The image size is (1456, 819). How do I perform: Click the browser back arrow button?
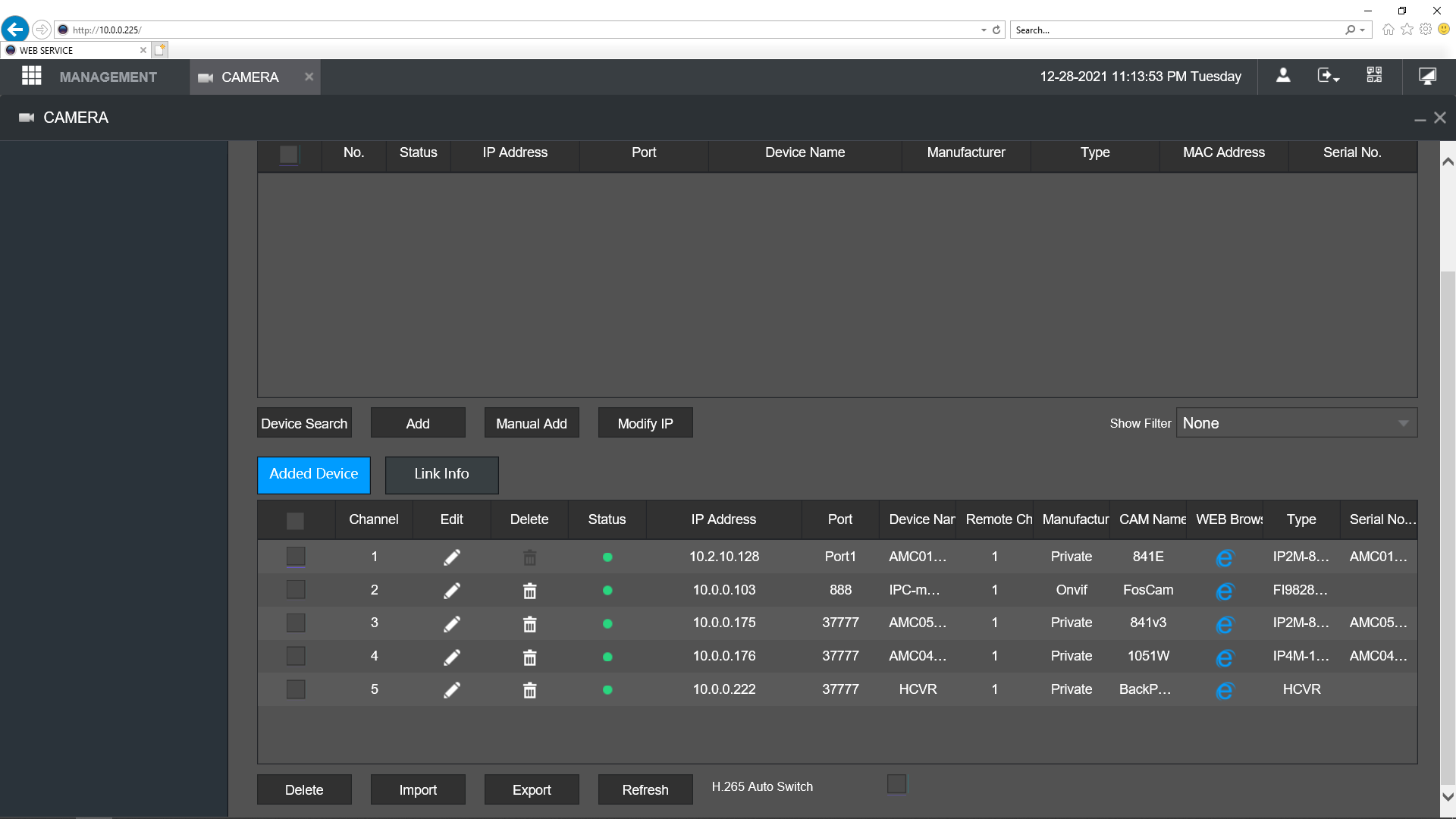pyautogui.click(x=15, y=30)
